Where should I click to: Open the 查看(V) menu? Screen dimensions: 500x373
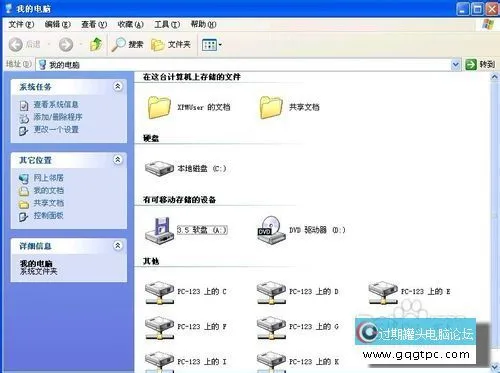click(94, 24)
